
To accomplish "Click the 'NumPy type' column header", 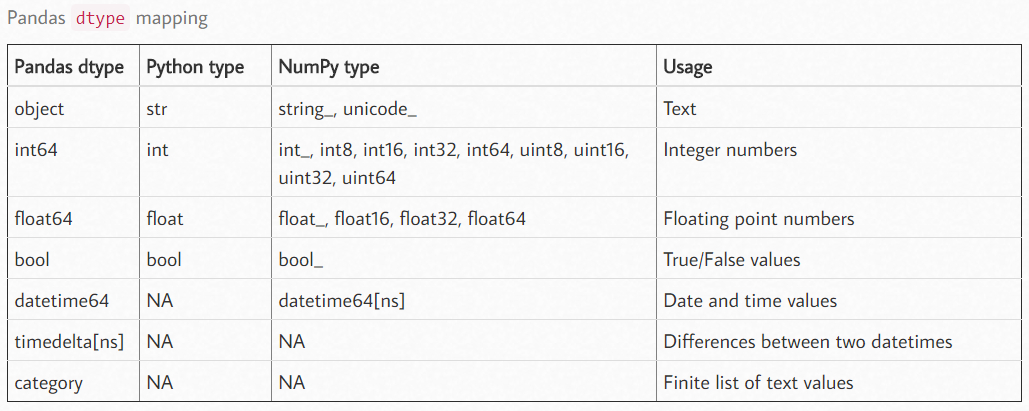I will tap(329, 67).
